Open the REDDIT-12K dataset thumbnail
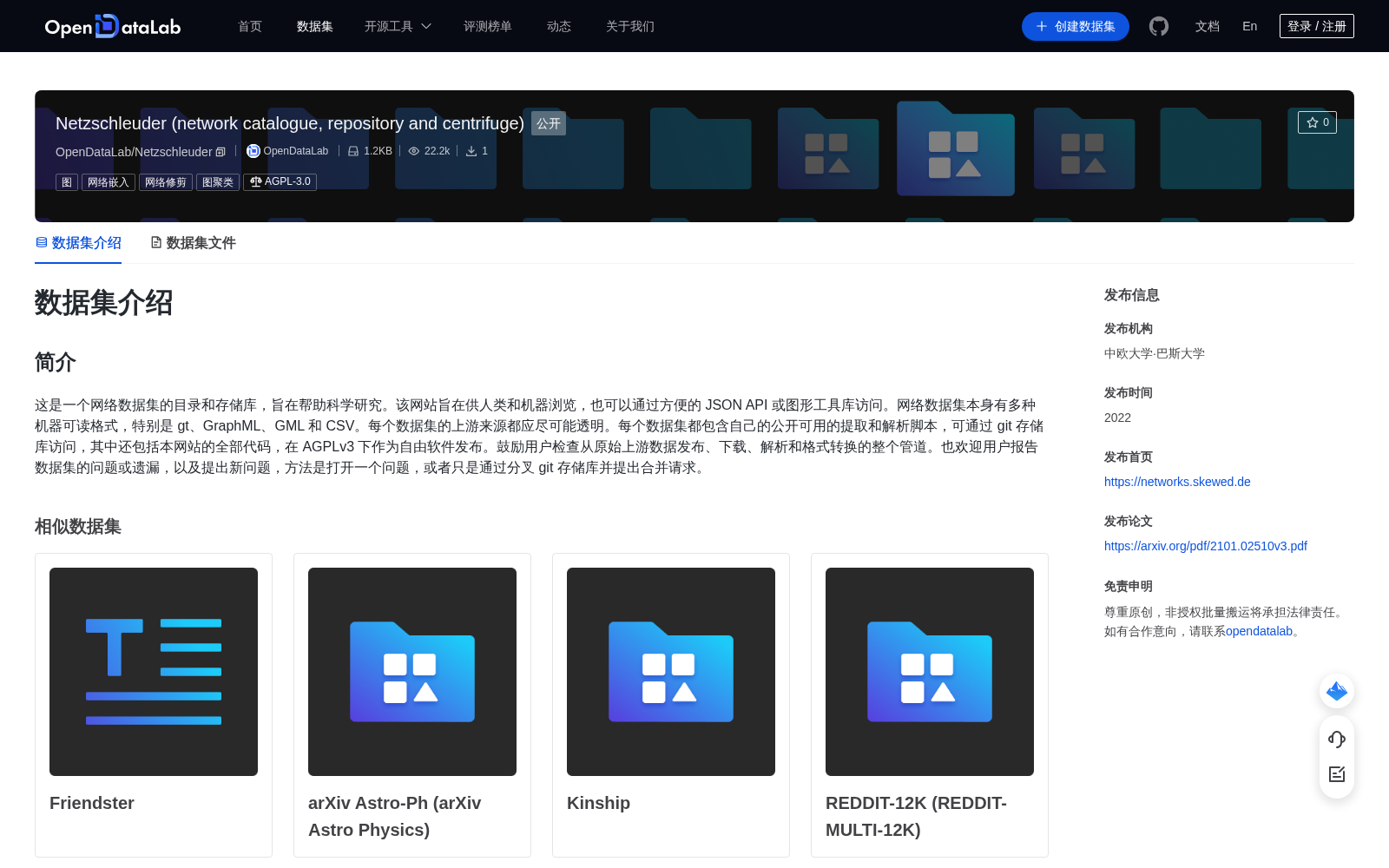The width and height of the screenshot is (1389, 868). pyautogui.click(x=930, y=672)
